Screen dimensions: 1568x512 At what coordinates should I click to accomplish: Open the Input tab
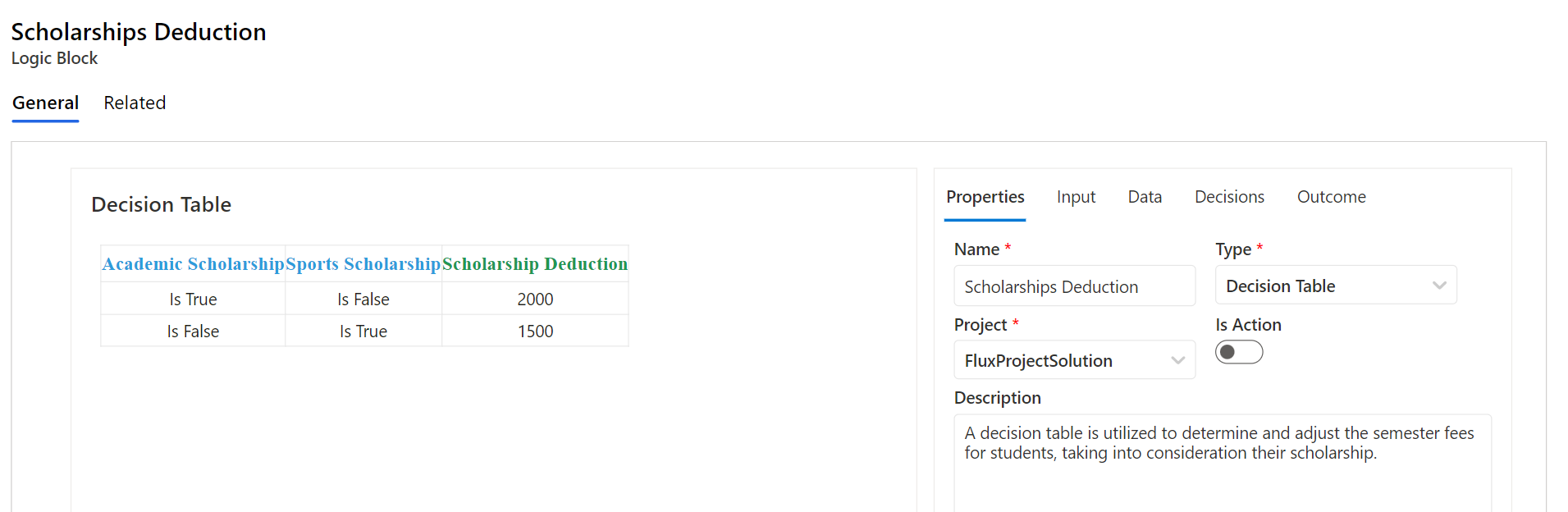point(1076,197)
